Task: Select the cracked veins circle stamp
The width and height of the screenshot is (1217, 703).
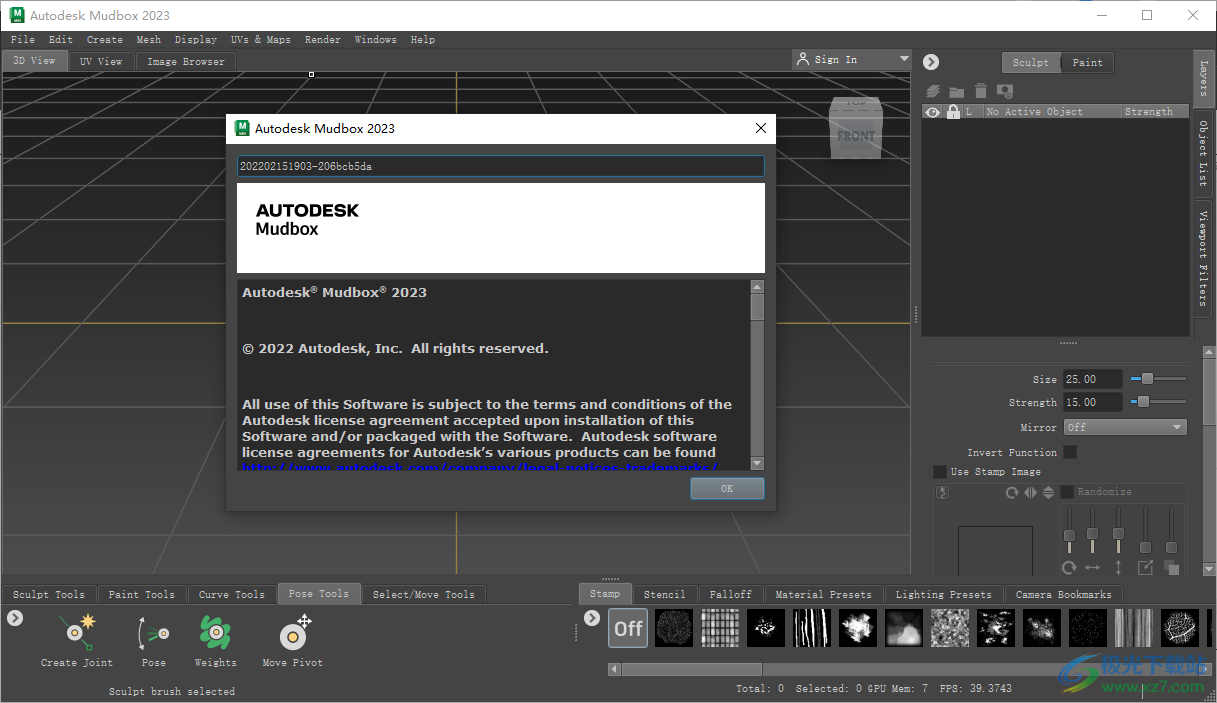Action: coord(1180,628)
